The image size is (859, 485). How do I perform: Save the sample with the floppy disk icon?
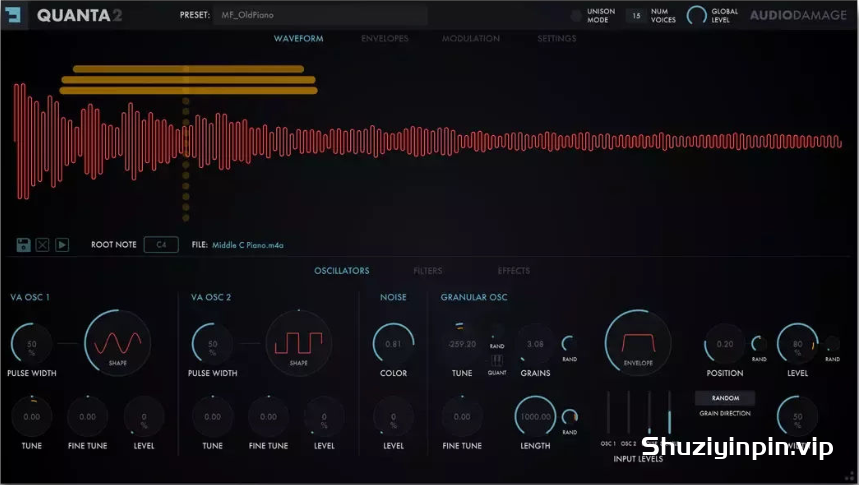coord(23,245)
